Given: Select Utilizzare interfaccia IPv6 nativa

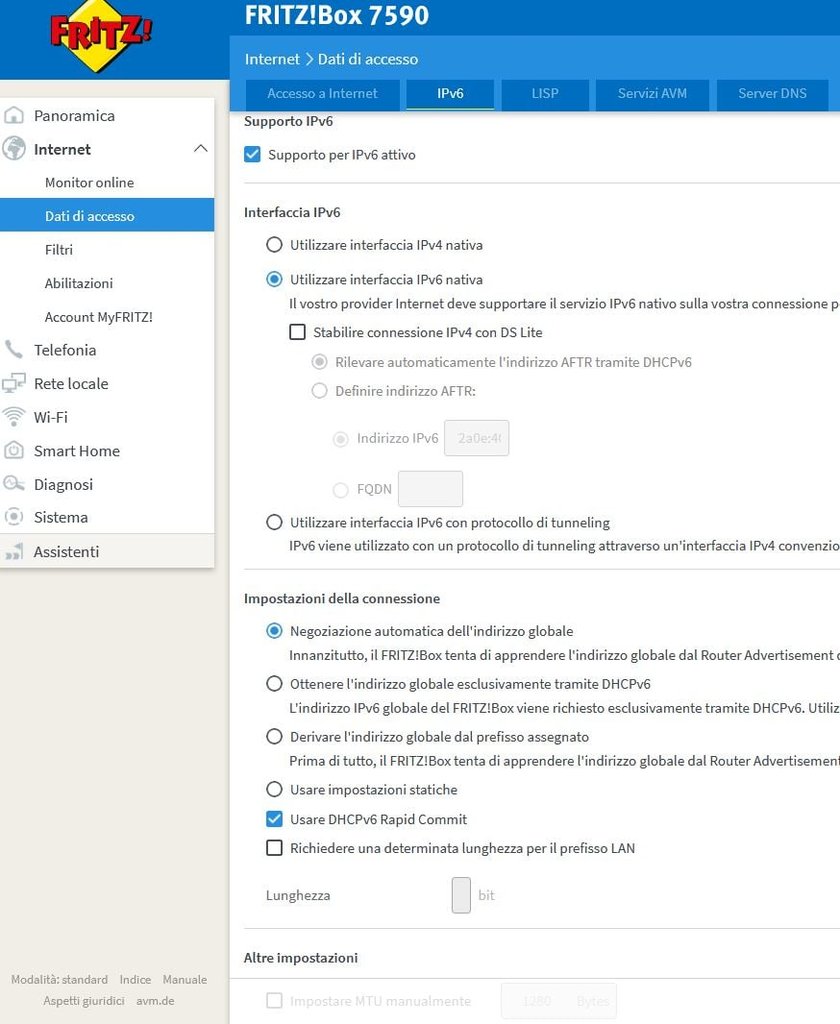Looking at the screenshot, I should [274, 280].
